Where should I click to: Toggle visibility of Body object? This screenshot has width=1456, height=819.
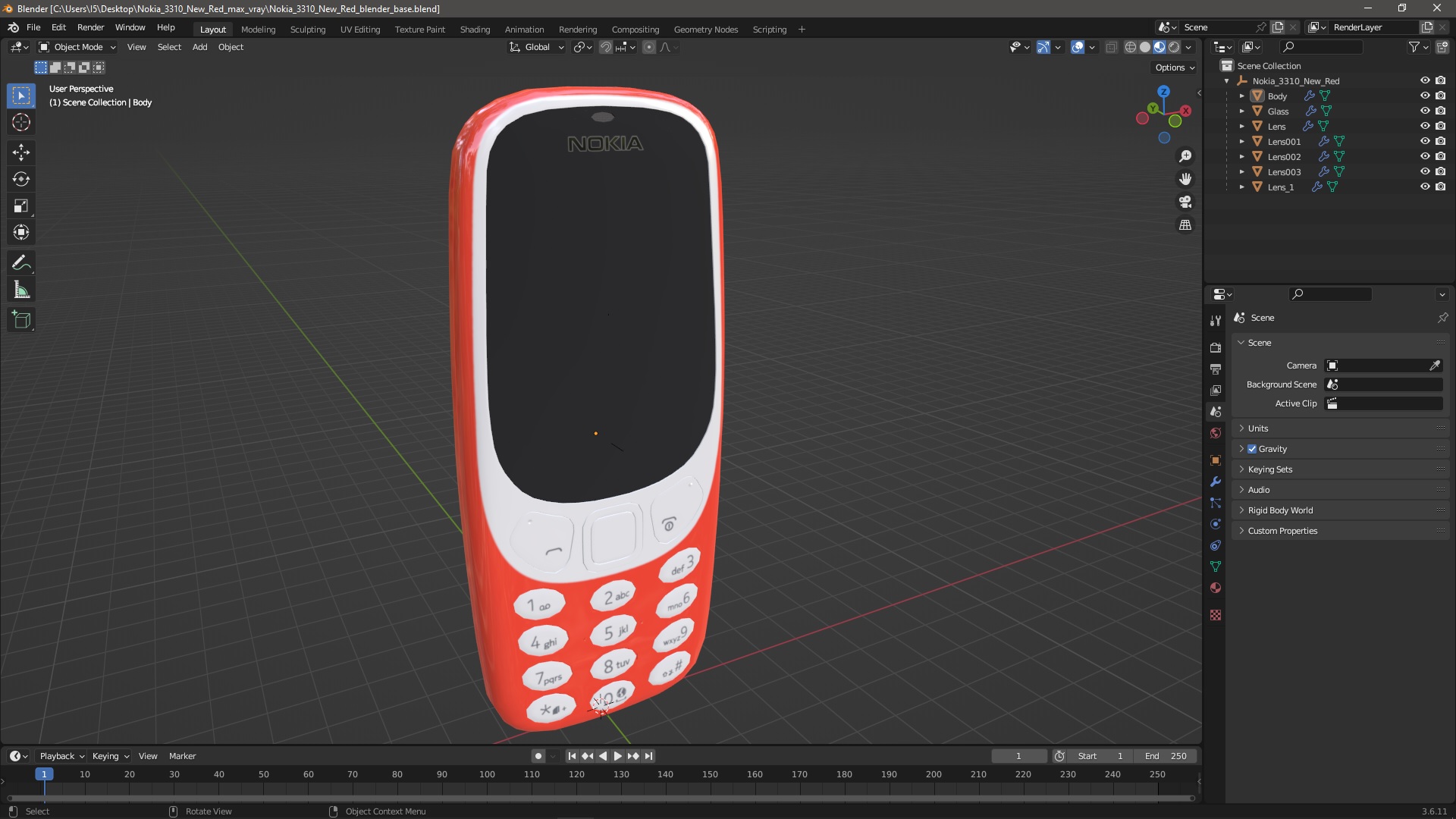1424,96
